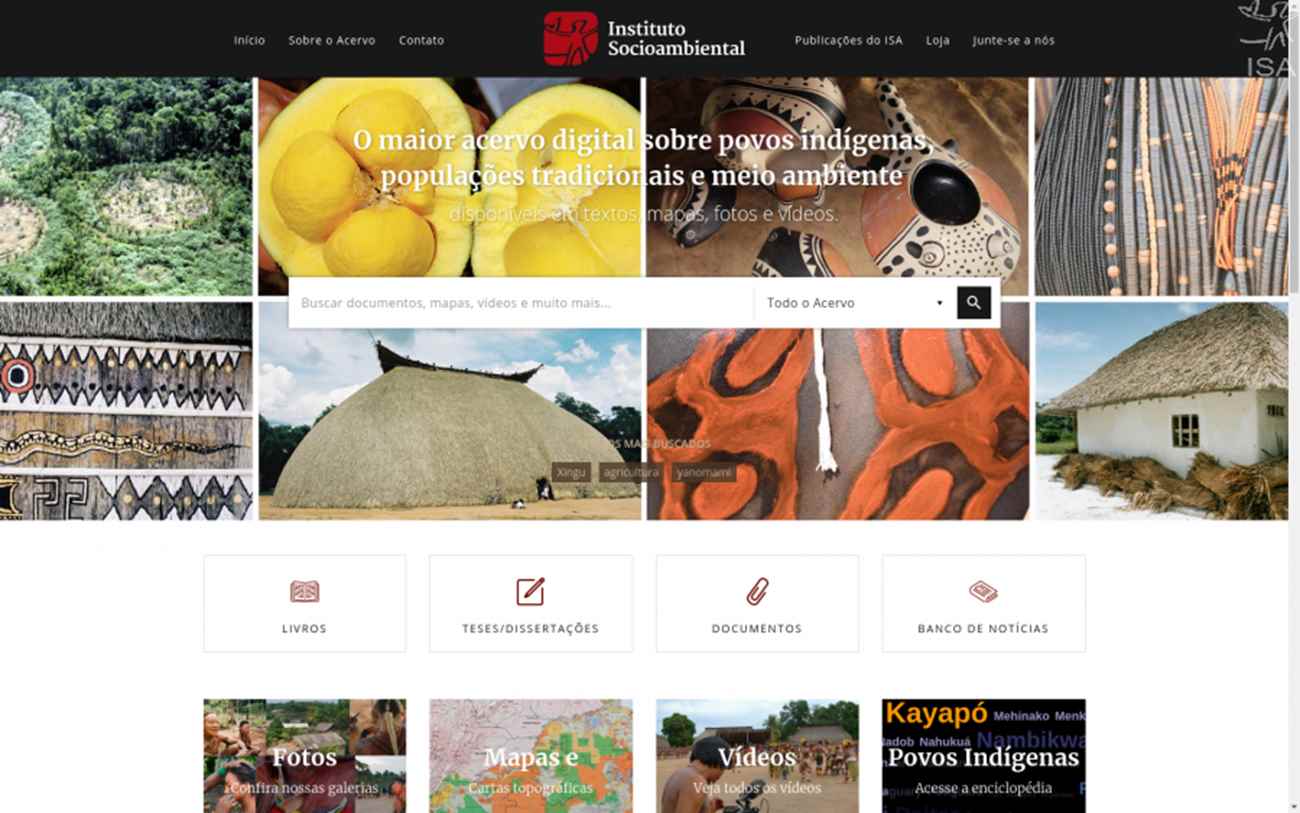This screenshot has width=1300, height=813.
Task: Open the Banco de Notícias newspaper icon
Action: (x=983, y=592)
